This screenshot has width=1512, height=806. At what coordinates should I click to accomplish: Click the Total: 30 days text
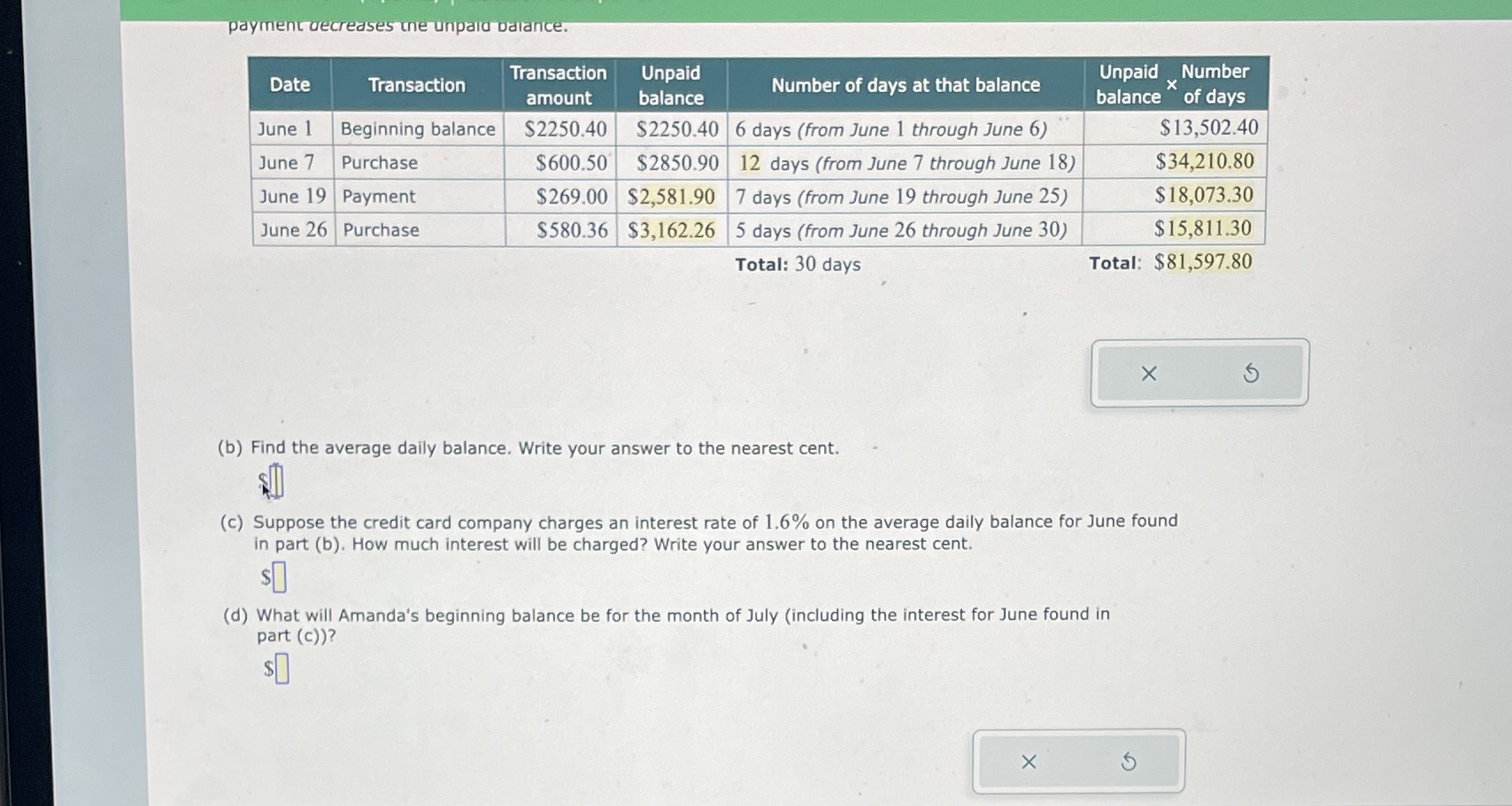tap(796, 263)
